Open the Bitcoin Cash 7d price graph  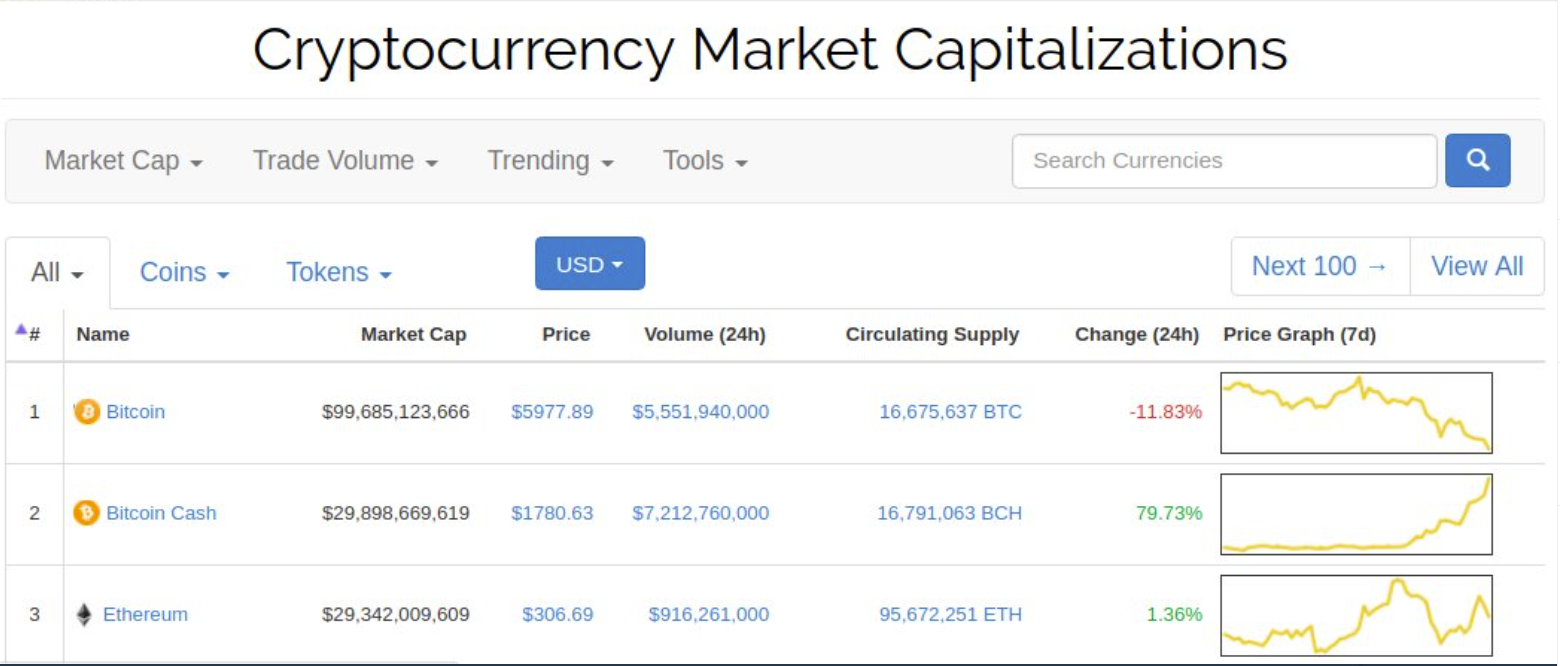click(x=1356, y=514)
